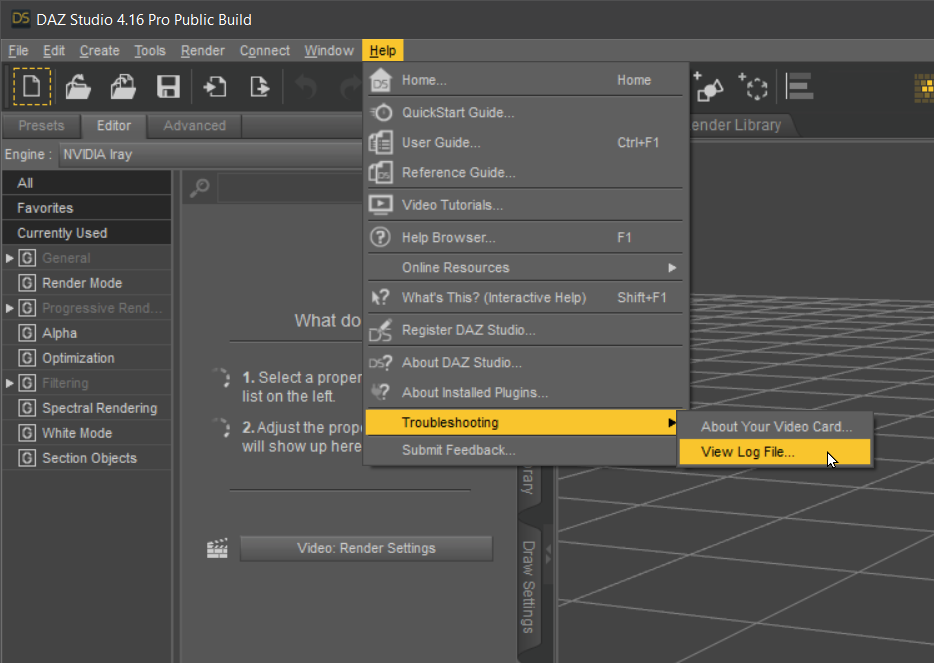This screenshot has width=934, height=663.
Task: Choose Submit Feedback menu entry
Action: (x=522, y=450)
